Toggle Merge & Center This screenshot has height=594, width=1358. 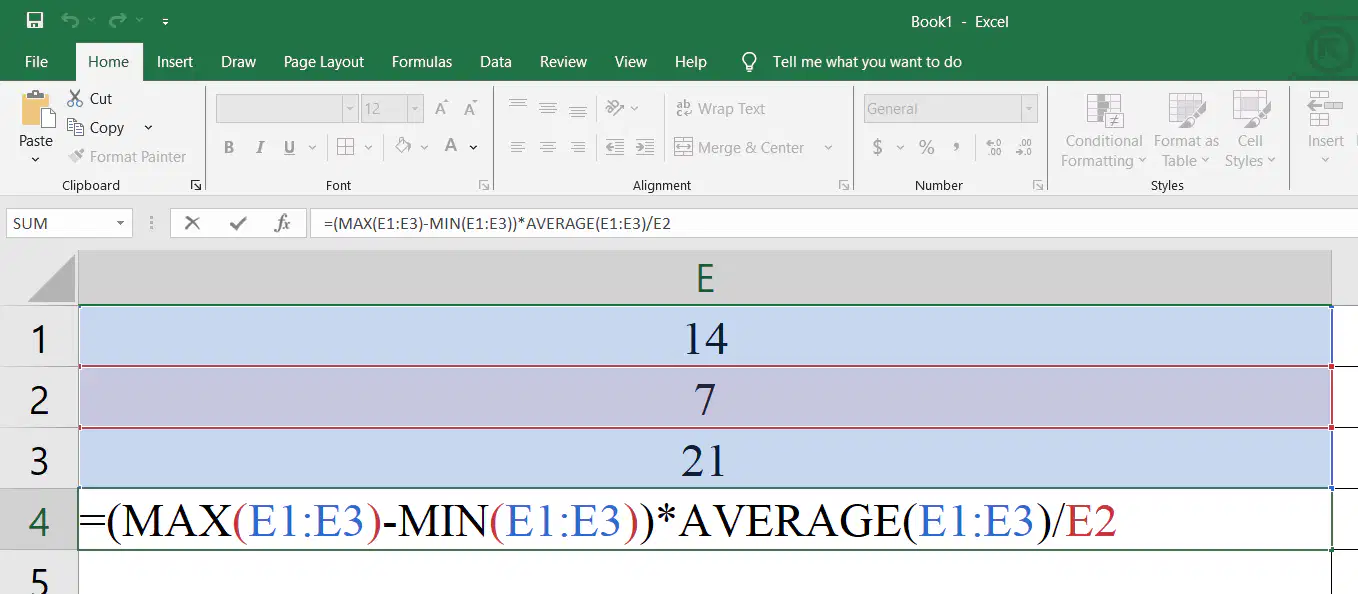tap(740, 147)
